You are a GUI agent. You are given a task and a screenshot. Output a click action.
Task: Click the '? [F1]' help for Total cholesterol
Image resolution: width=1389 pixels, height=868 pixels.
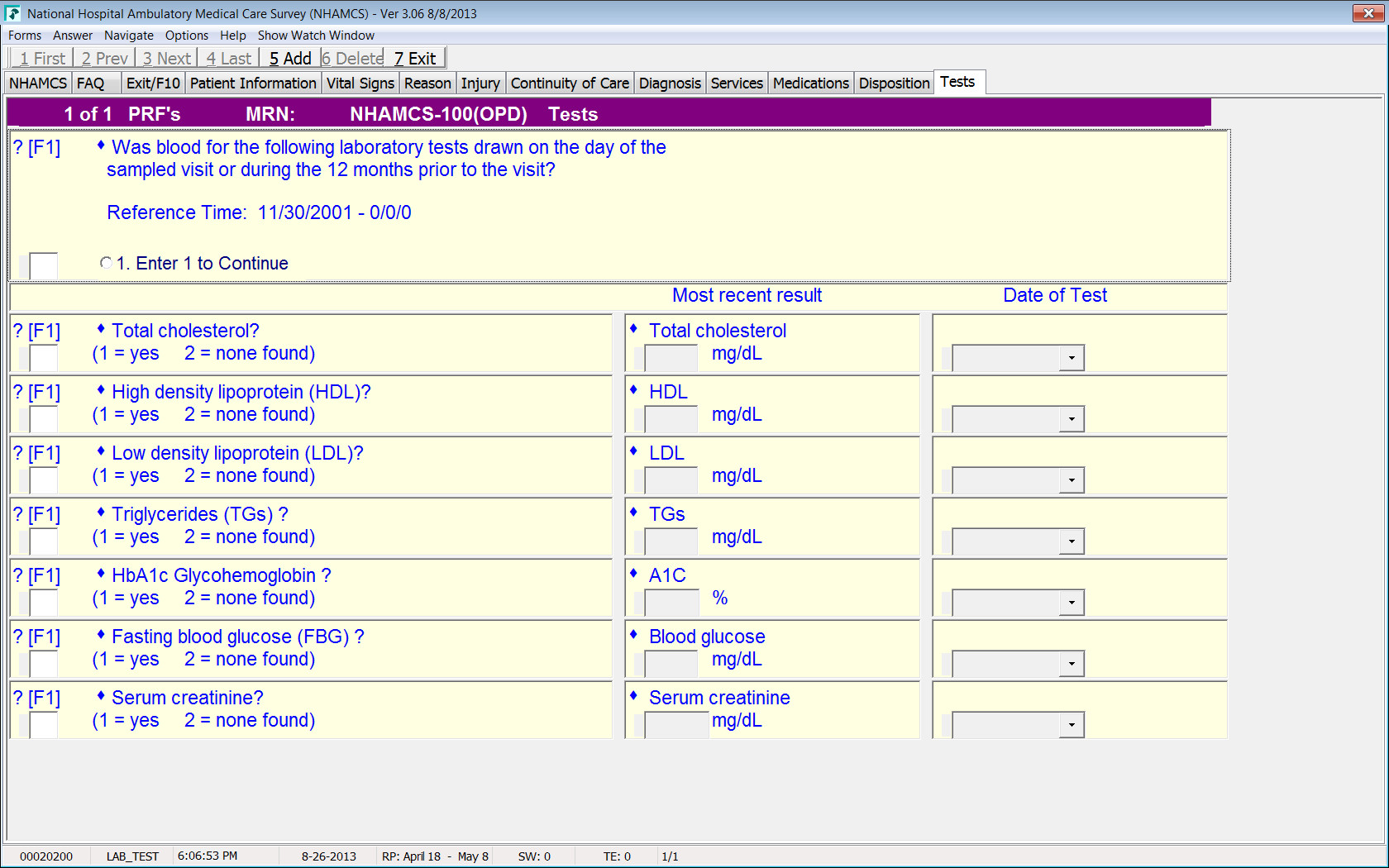pos(37,331)
